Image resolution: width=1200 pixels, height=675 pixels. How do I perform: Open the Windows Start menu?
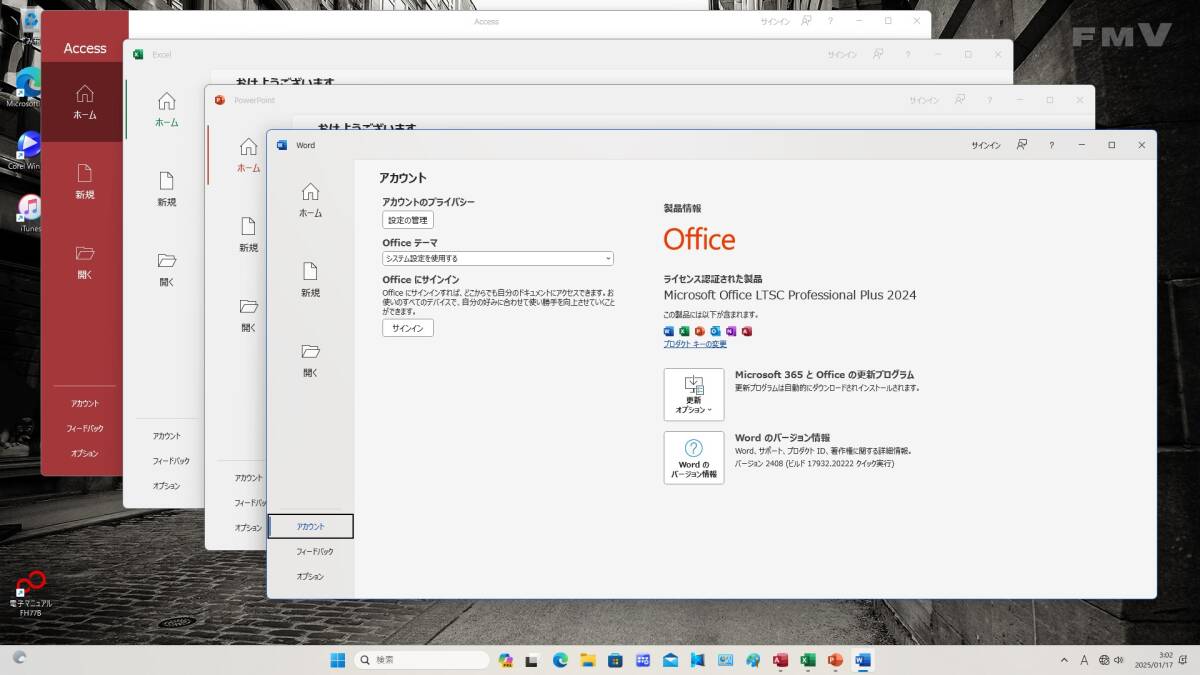pos(337,660)
